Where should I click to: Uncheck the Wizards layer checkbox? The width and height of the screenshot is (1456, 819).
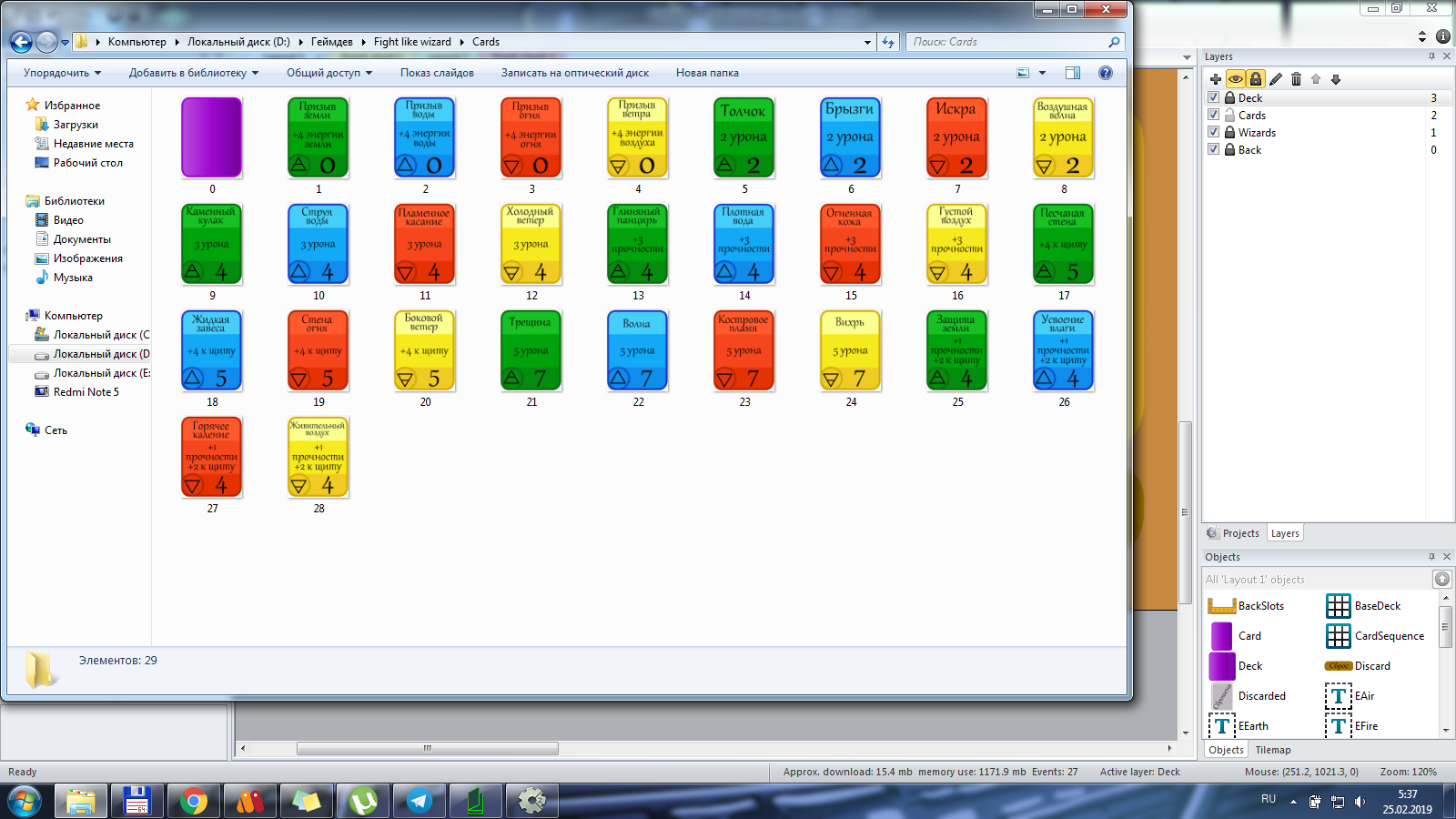(x=1213, y=132)
